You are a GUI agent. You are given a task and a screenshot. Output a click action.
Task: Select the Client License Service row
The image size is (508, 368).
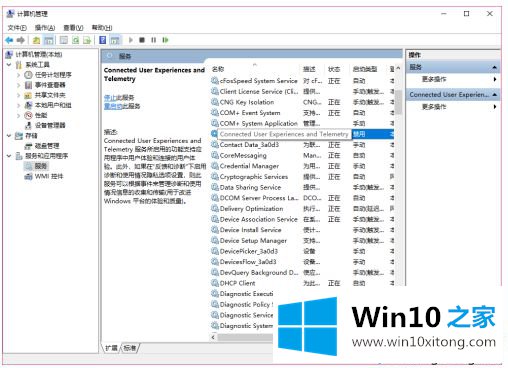point(259,92)
